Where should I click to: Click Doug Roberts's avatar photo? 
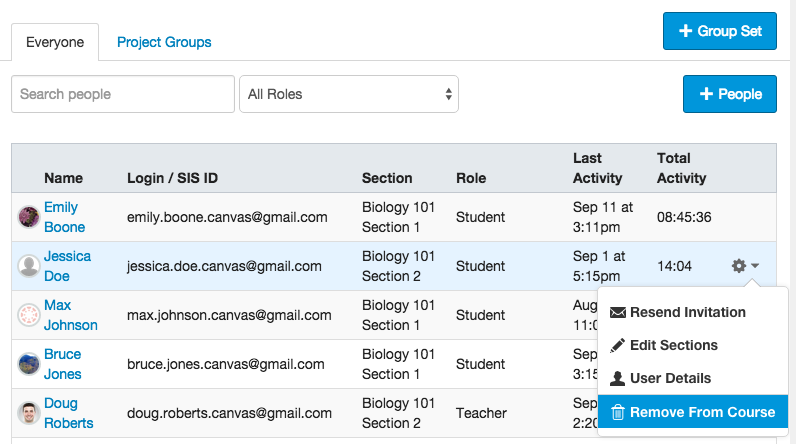tap(29, 413)
